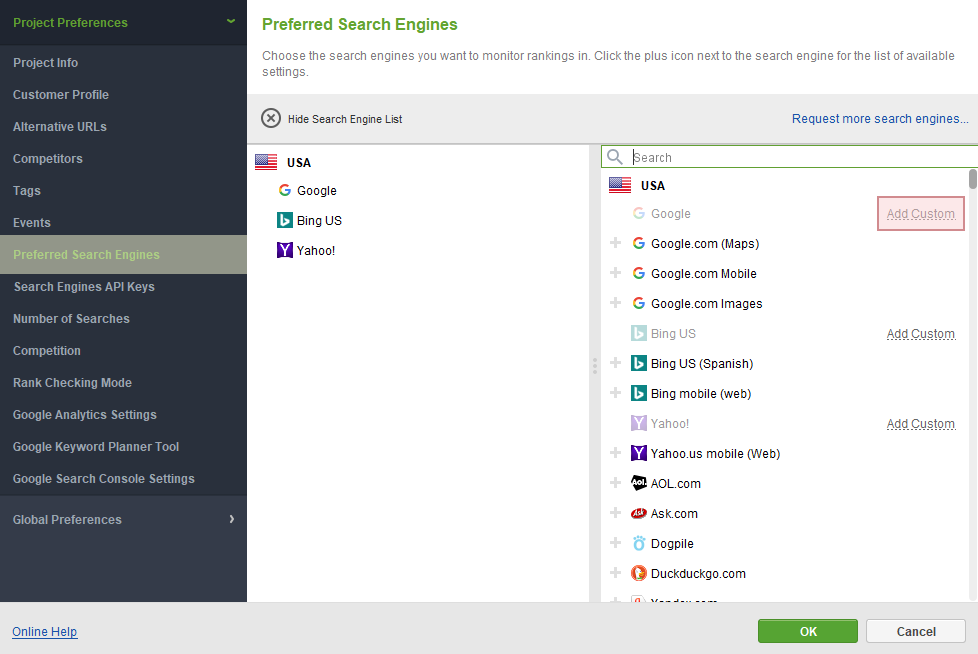Click the Duckduckgo.com search engine name
Image resolution: width=978 pixels, height=654 pixels.
[x=698, y=573]
